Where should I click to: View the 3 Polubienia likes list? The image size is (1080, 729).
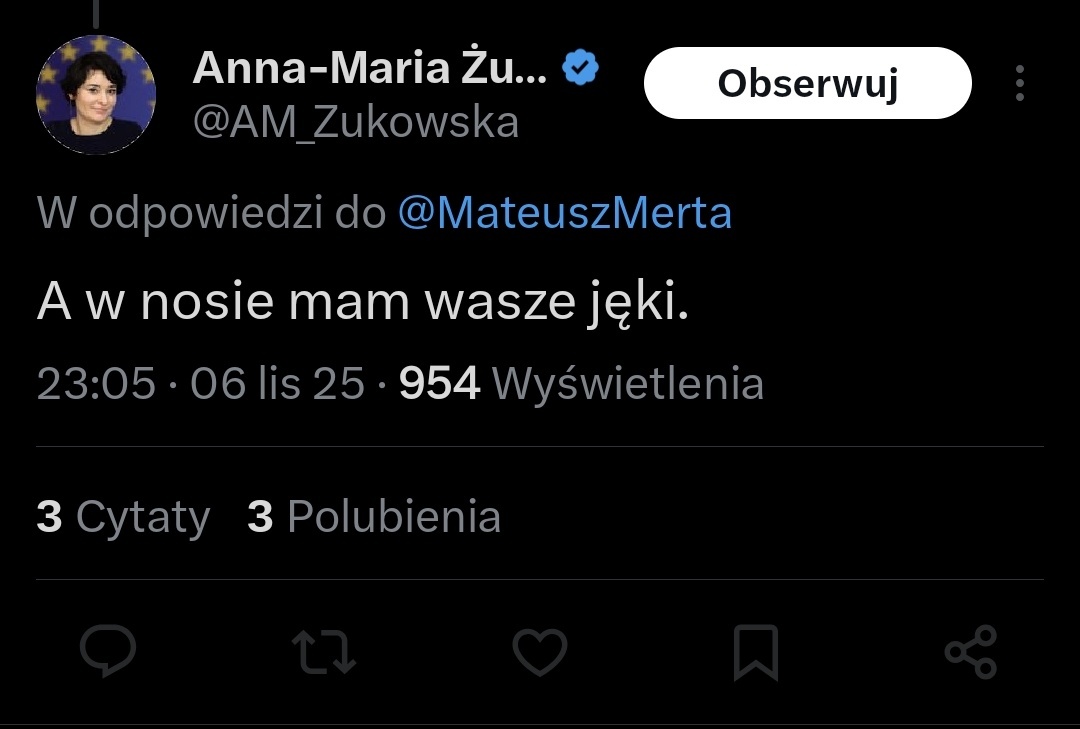pos(374,517)
